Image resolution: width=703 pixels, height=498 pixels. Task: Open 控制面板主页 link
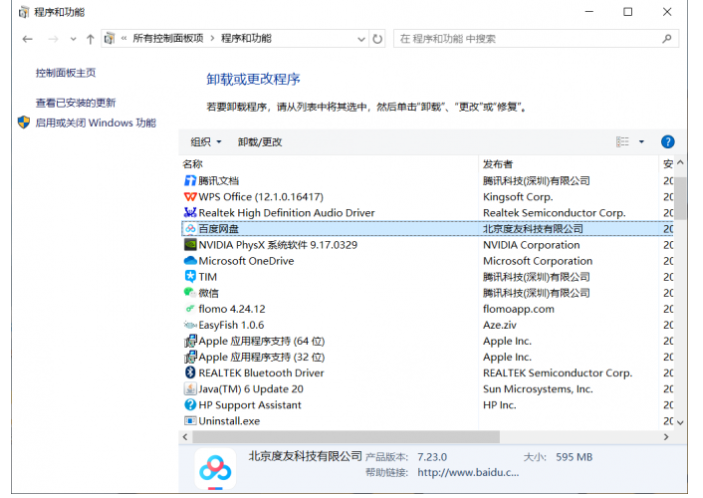pos(65,73)
